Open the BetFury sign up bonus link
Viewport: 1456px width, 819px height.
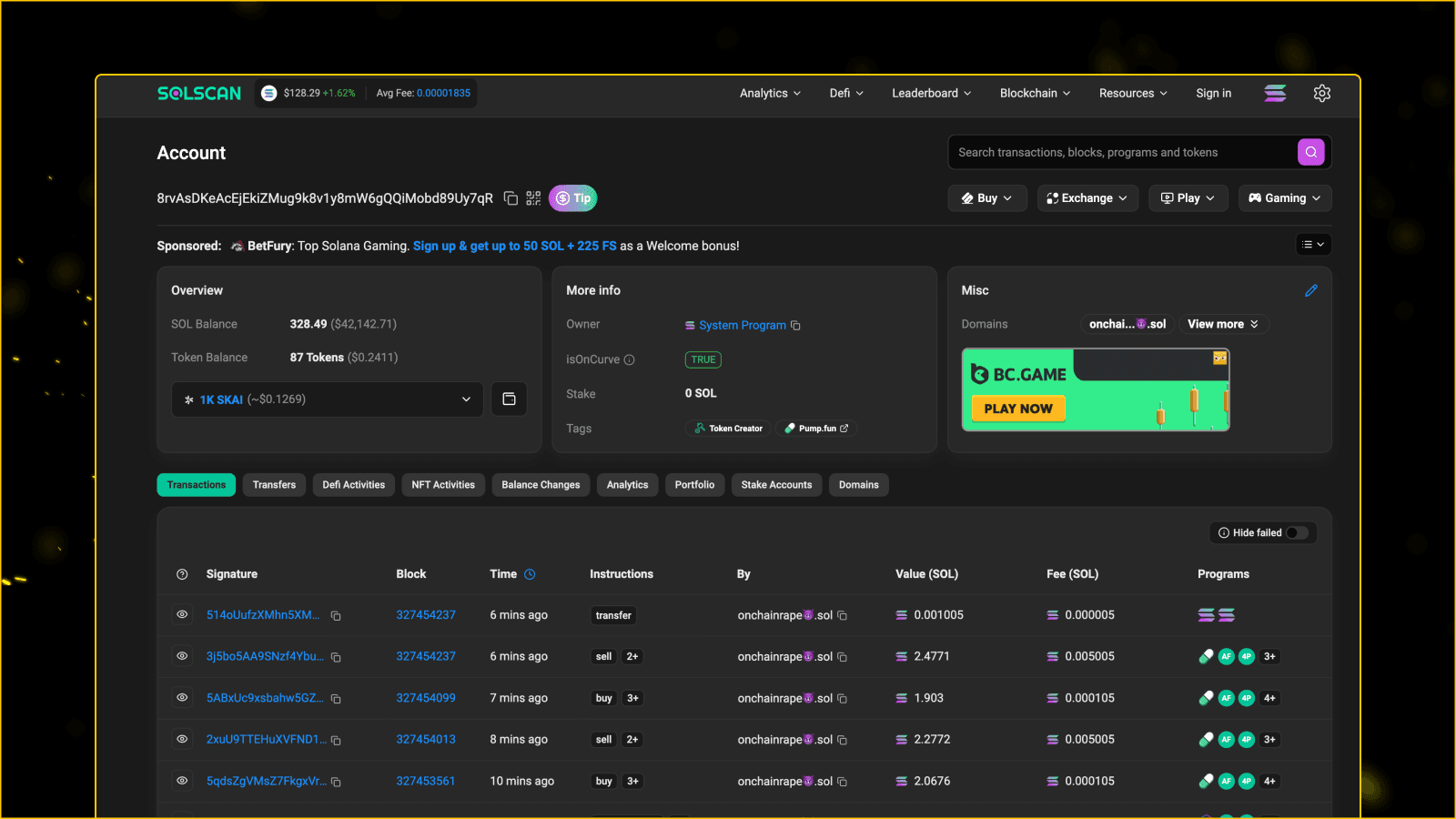coord(515,246)
